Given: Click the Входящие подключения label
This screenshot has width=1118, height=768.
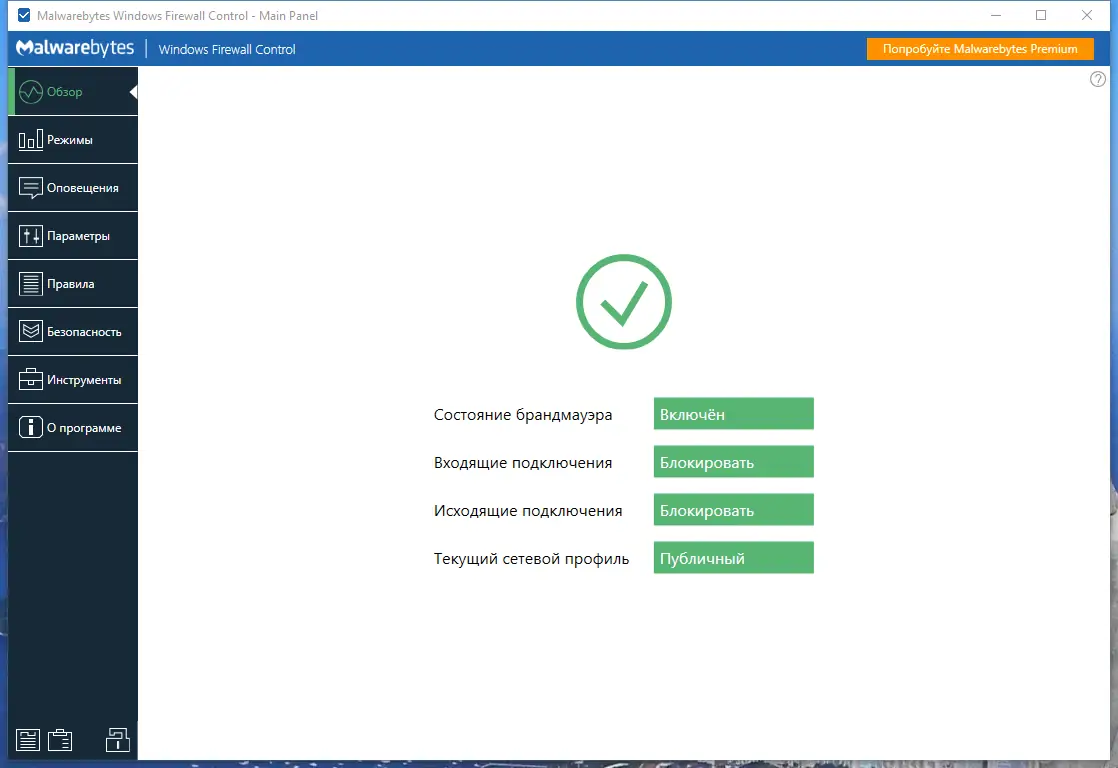Looking at the screenshot, I should [523, 463].
